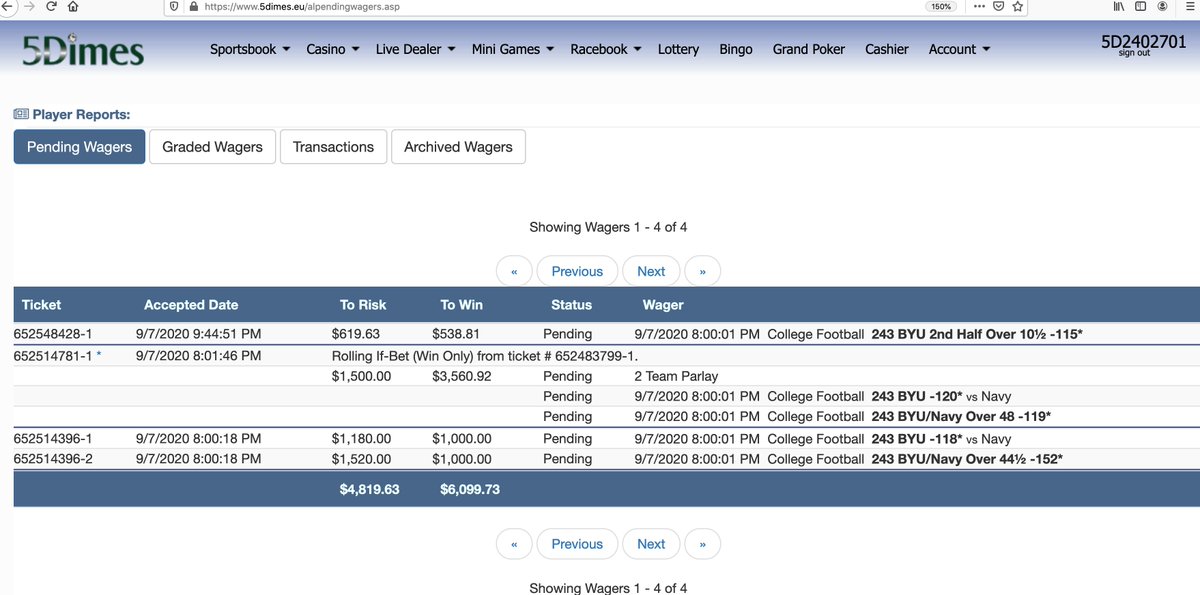The height and width of the screenshot is (595, 1200).
Task: Click BYU/Navy Over 48 -119 wager
Action: pos(961,417)
